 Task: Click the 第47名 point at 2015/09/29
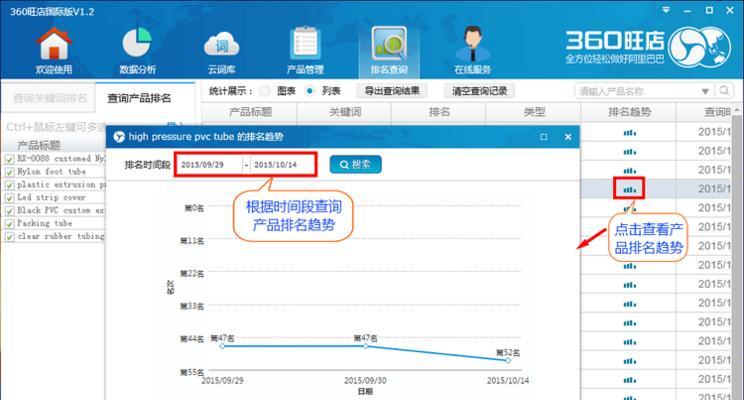point(223,346)
